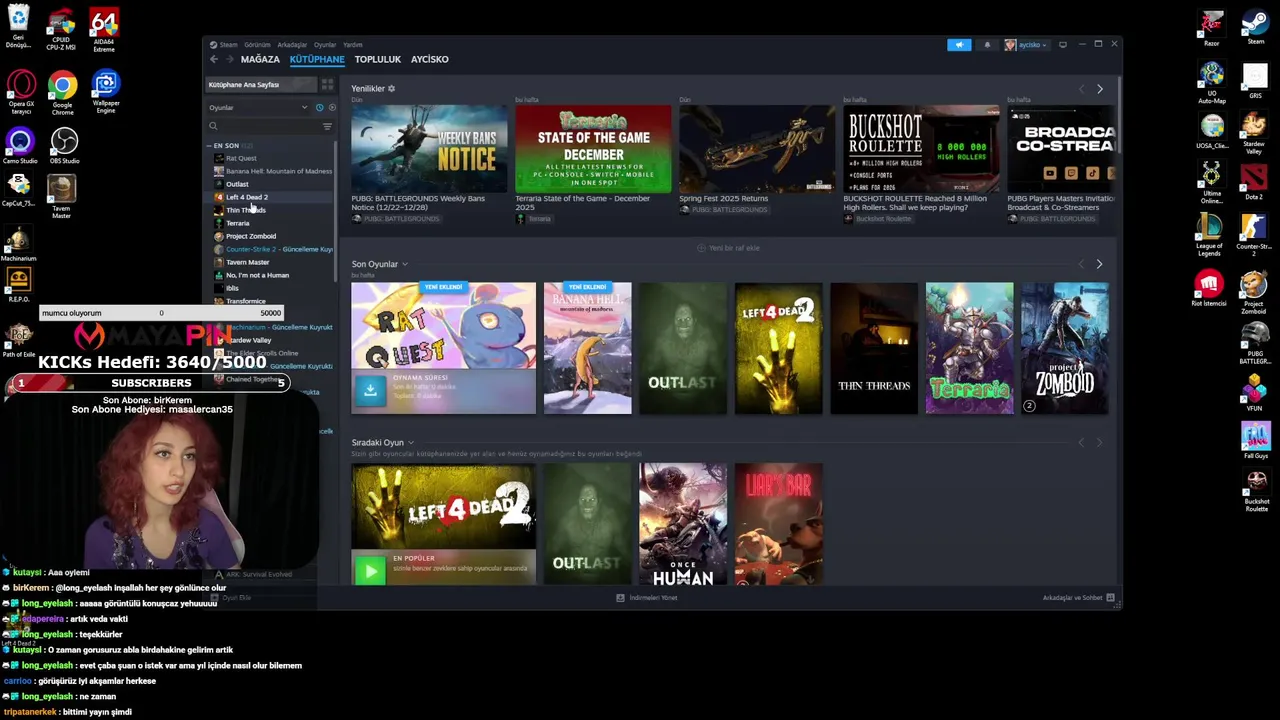Open the notifications bell in Steam
This screenshot has height=720, width=1280.
coord(987,45)
